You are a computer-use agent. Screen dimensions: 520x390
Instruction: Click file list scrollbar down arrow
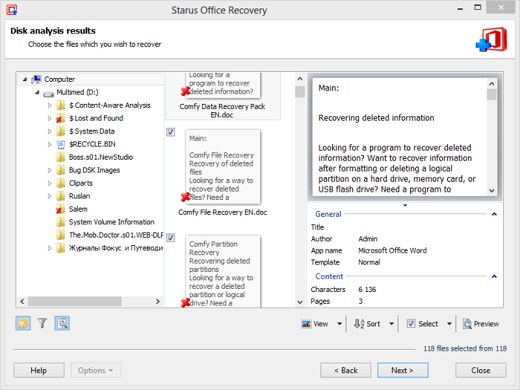click(x=300, y=302)
